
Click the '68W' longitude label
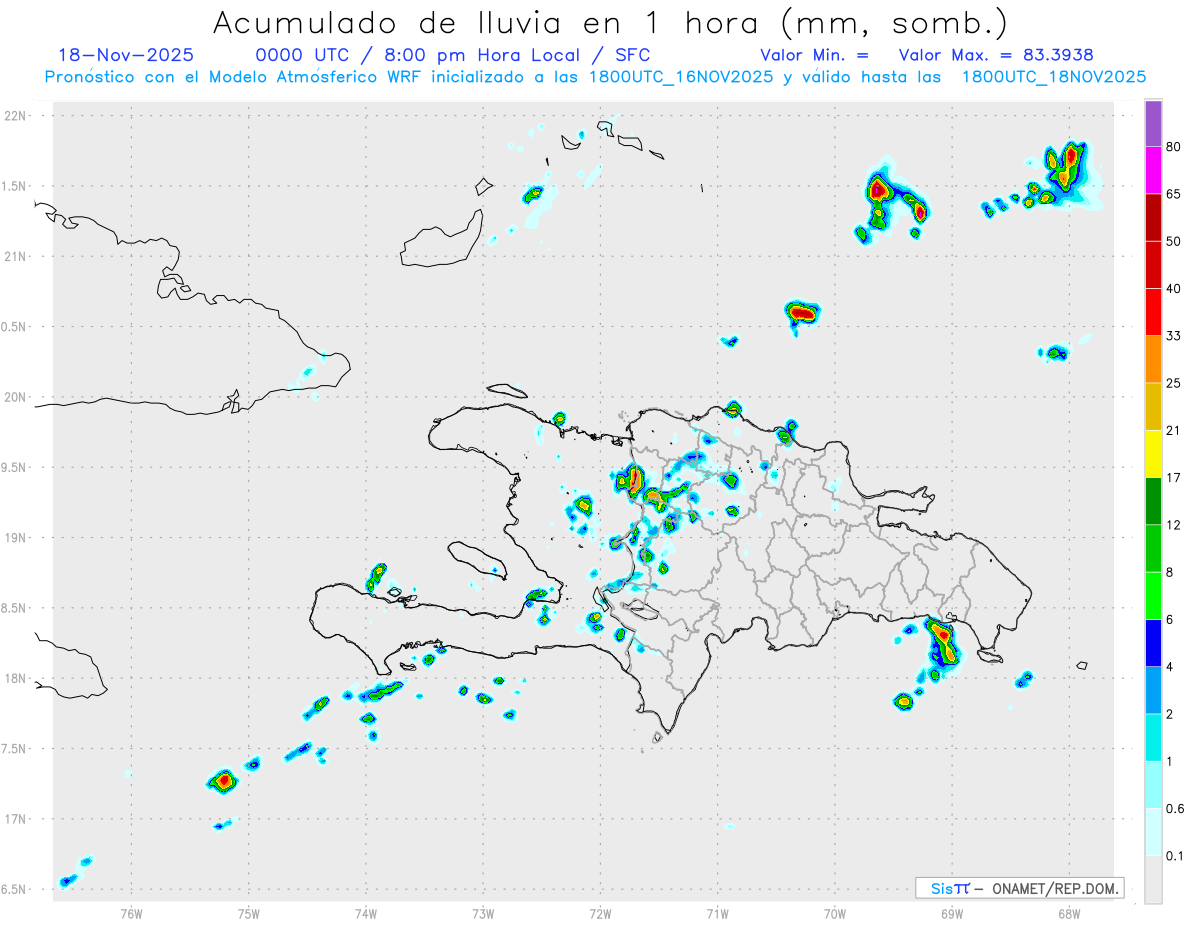(x=1069, y=913)
